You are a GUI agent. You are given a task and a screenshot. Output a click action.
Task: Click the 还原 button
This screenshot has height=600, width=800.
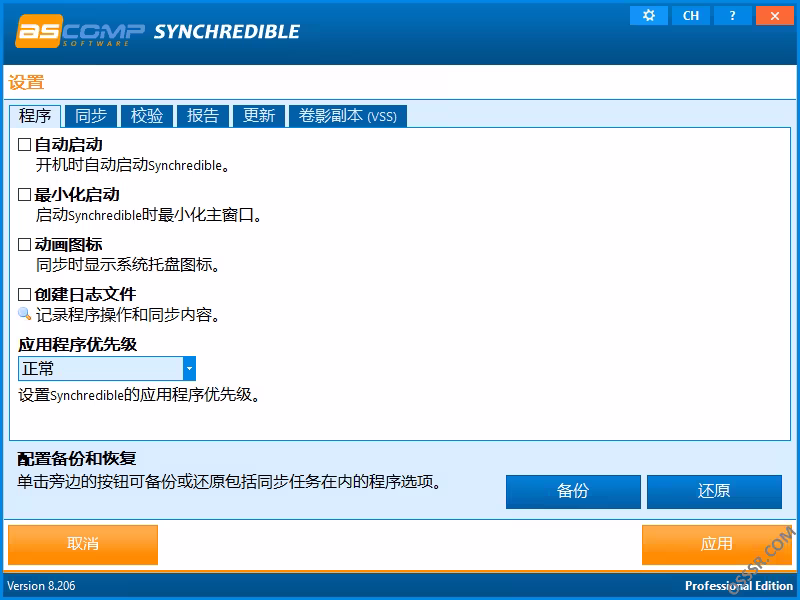[x=714, y=491]
